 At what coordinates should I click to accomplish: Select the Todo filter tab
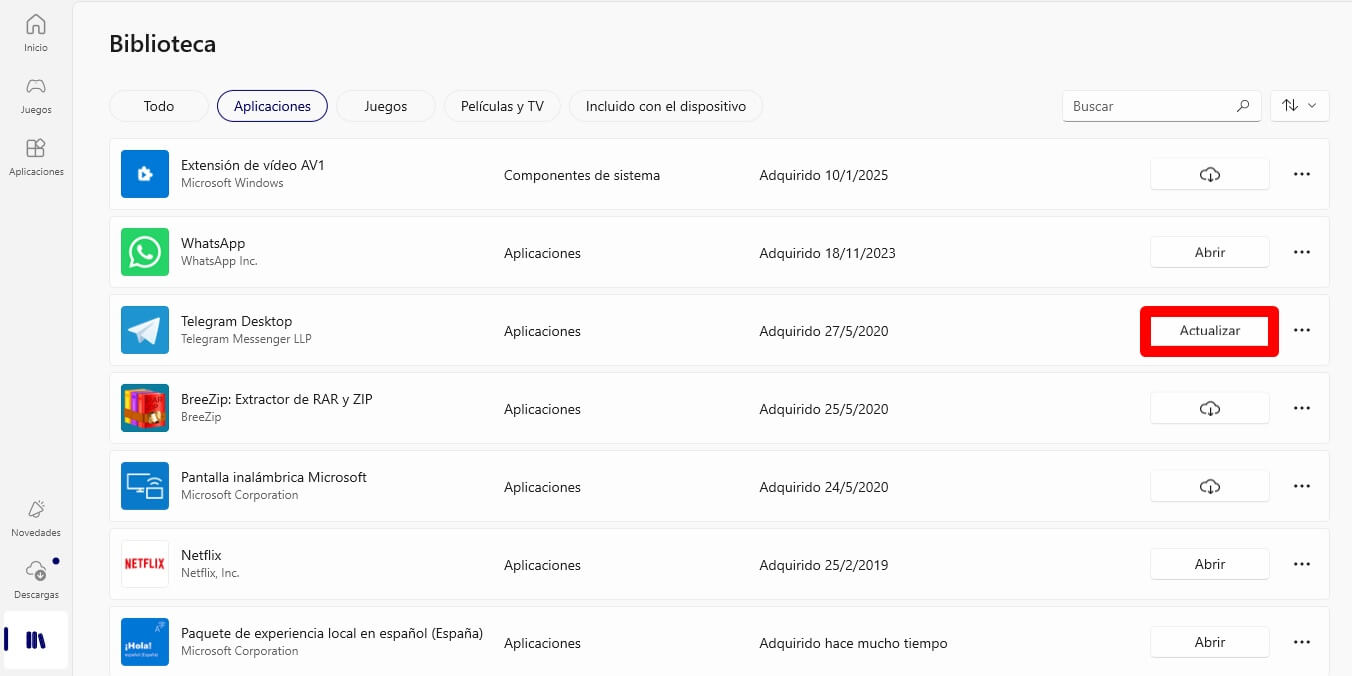(x=159, y=106)
